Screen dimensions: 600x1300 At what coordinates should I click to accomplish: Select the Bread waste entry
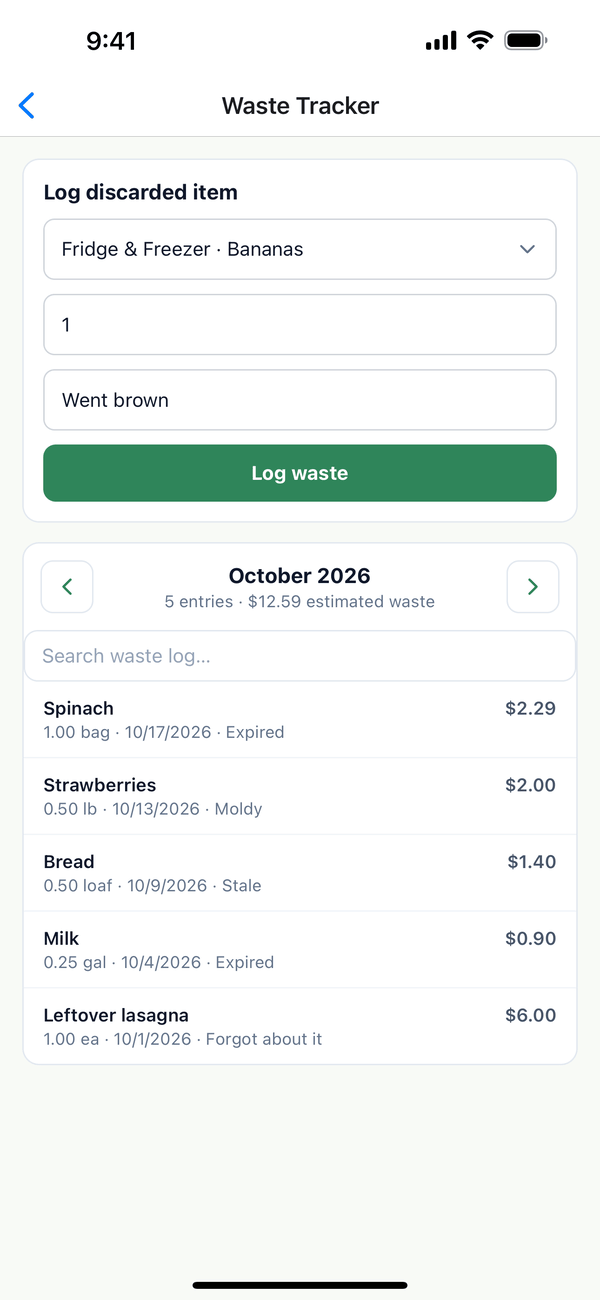(x=300, y=873)
